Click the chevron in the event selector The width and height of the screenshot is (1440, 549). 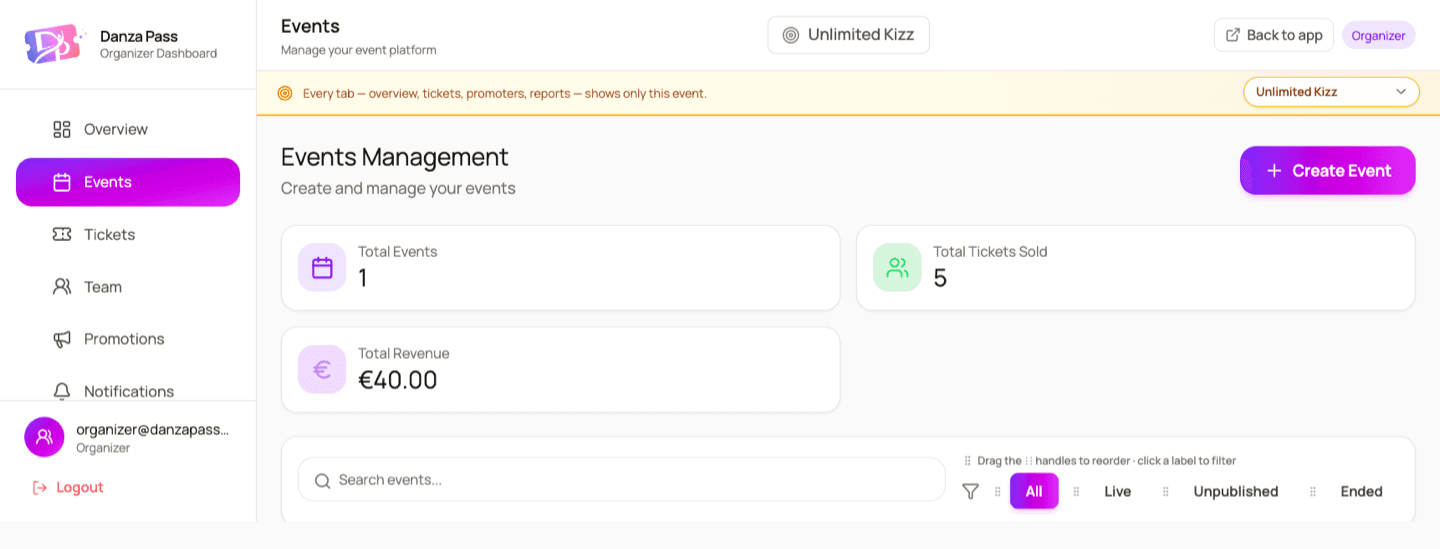click(1401, 92)
